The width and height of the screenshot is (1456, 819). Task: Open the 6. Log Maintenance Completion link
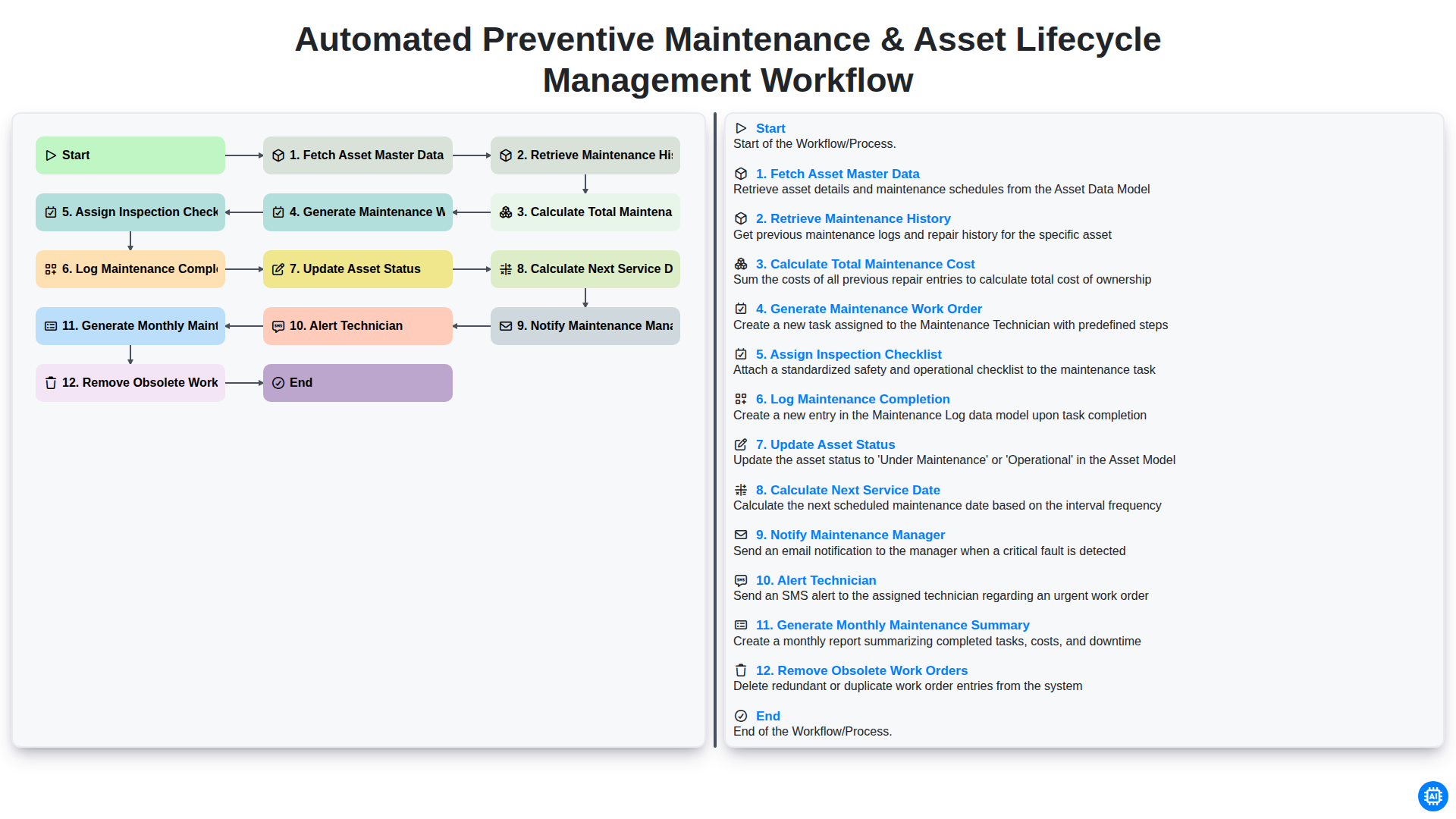(x=852, y=399)
